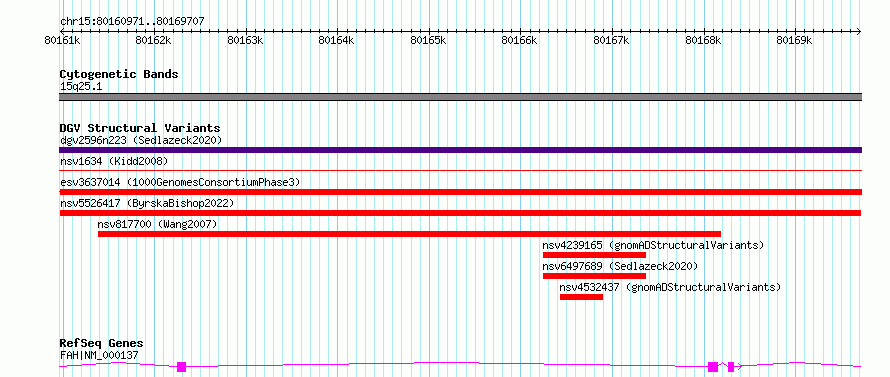Click the nsv4532437 gnomAD label text
890x377 pixels.
(x=670, y=287)
